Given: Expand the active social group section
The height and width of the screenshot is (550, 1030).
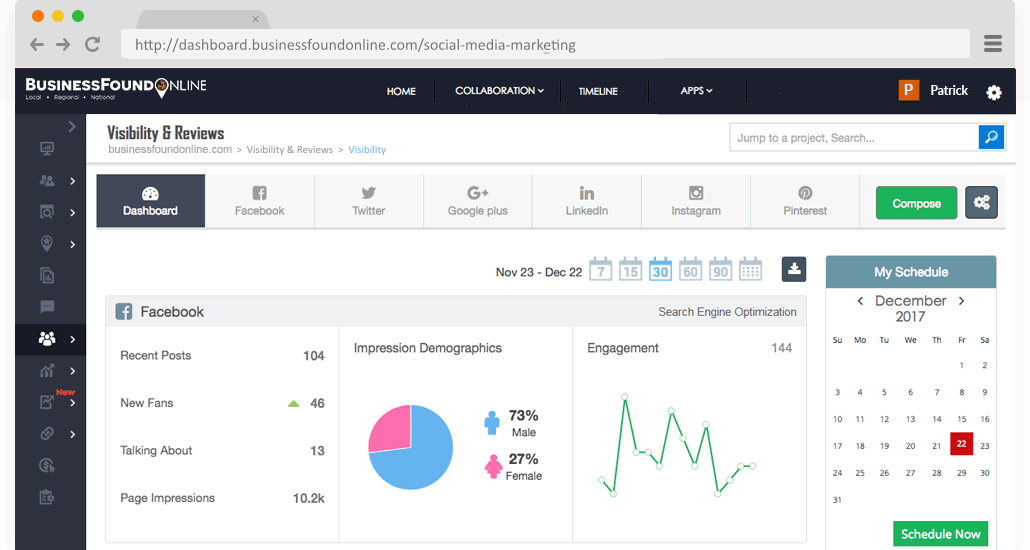Looking at the screenshot, I should [72, 340].
